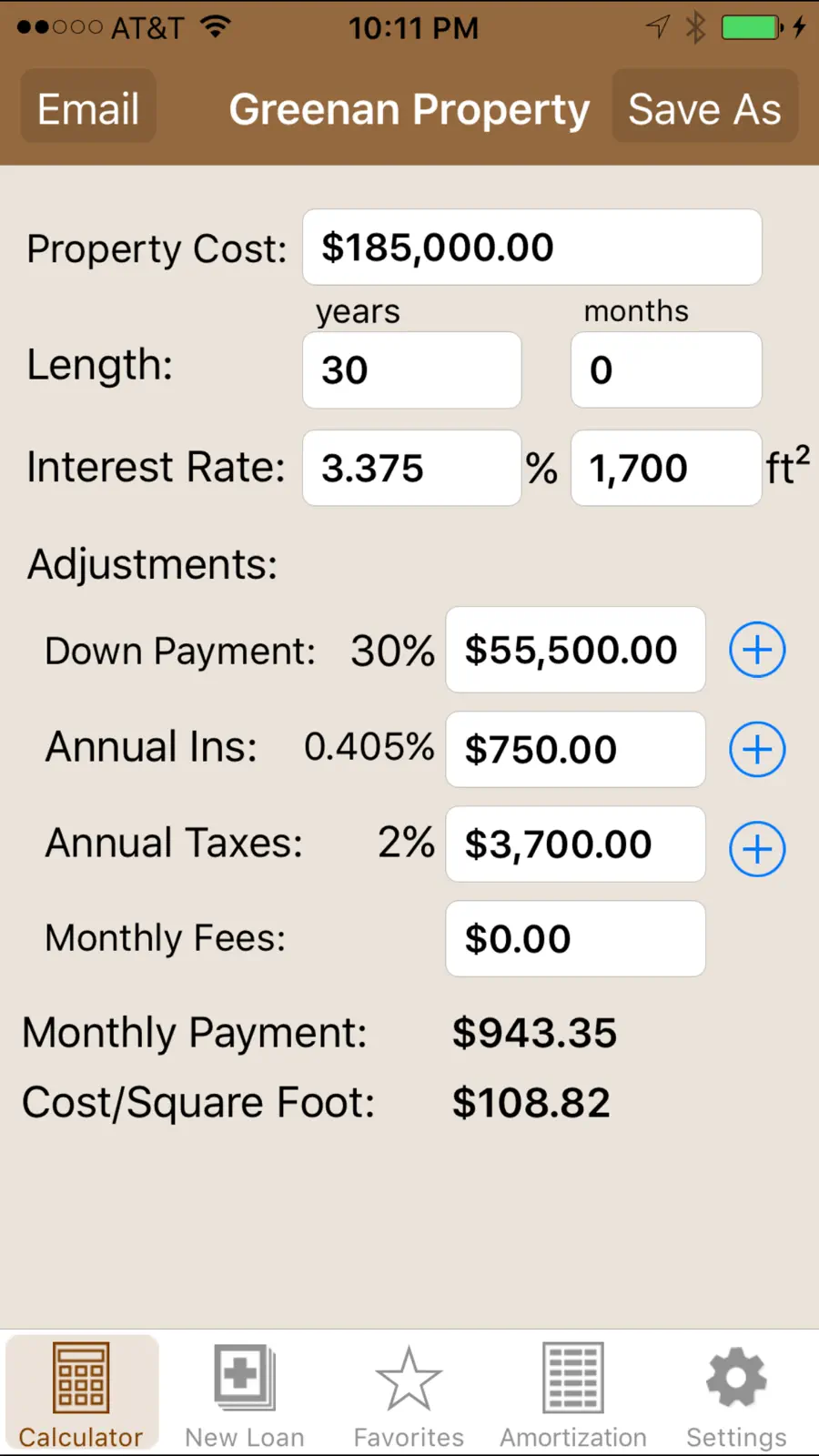Edit the Monthly Fees amount field
Viewport: 819px width, 1456px height.
tap(576, 939)
